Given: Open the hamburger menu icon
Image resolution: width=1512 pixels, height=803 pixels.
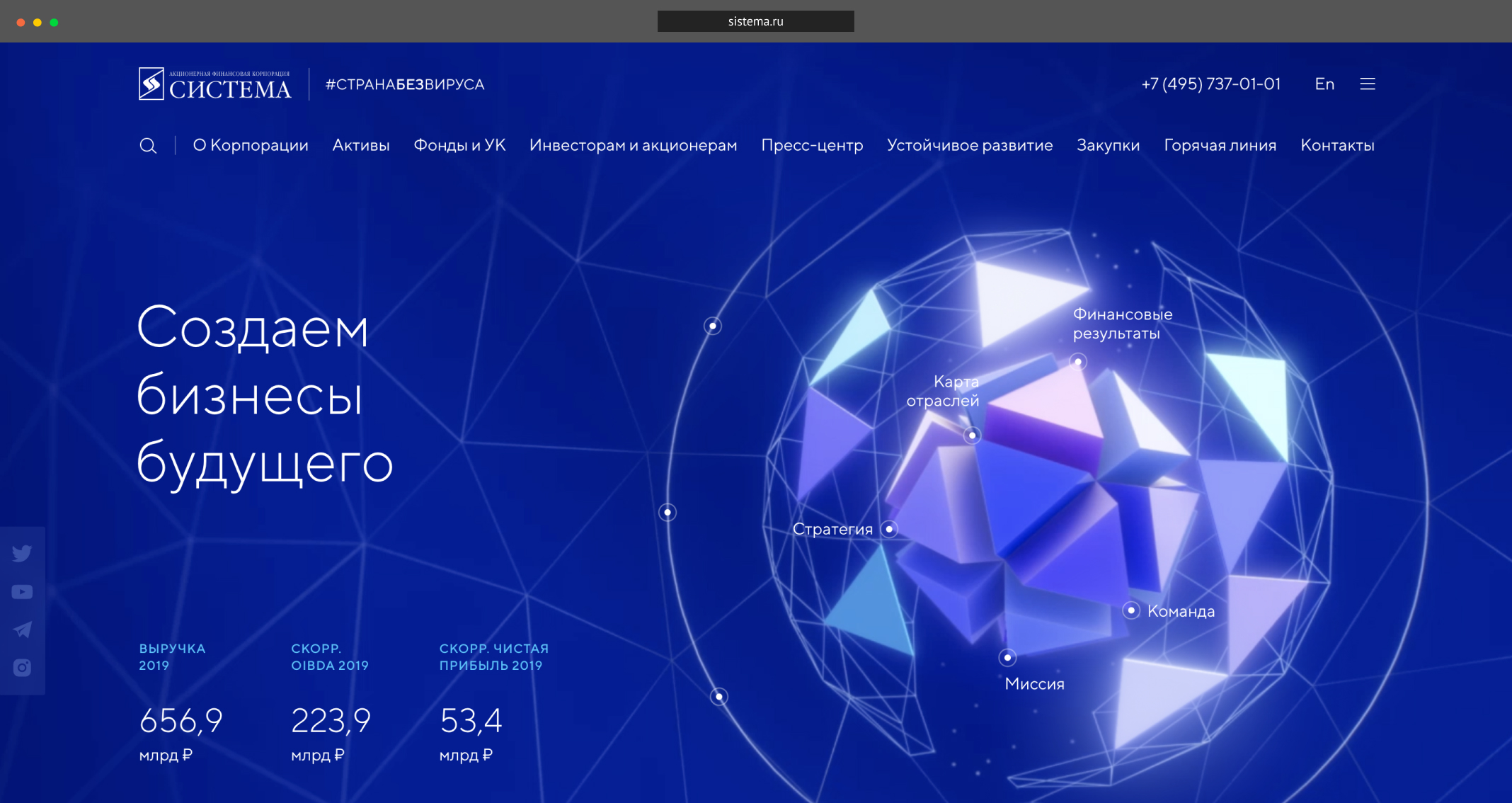Looking at the screenshot, I should point(1368,84).
